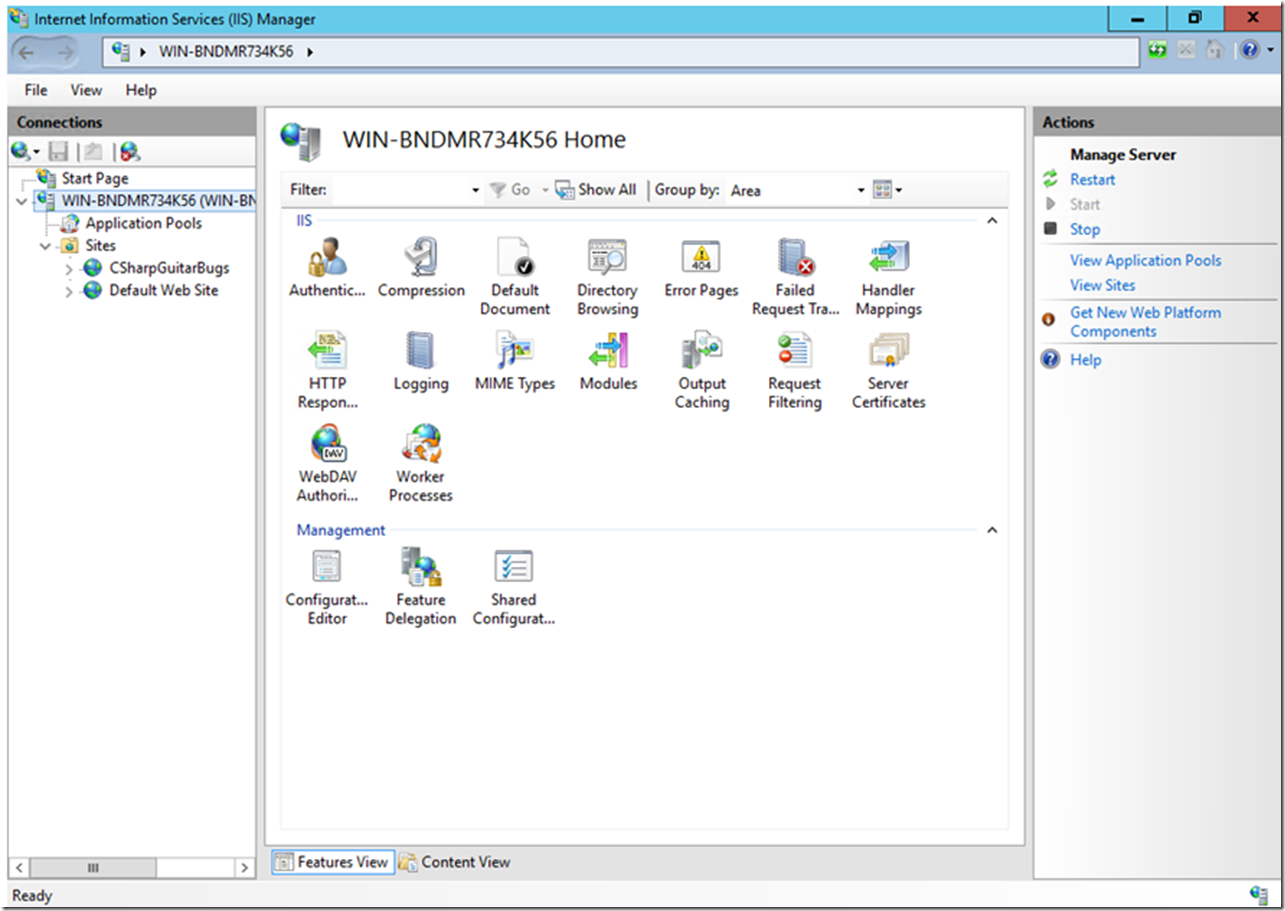Open the Help menu

(141, 90)
